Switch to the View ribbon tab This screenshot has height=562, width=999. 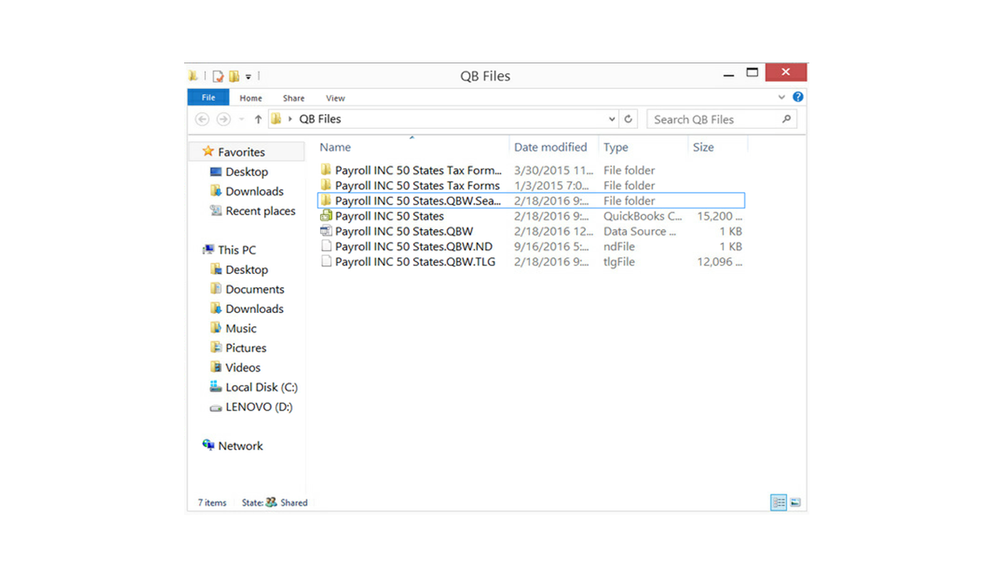[335, 98]
